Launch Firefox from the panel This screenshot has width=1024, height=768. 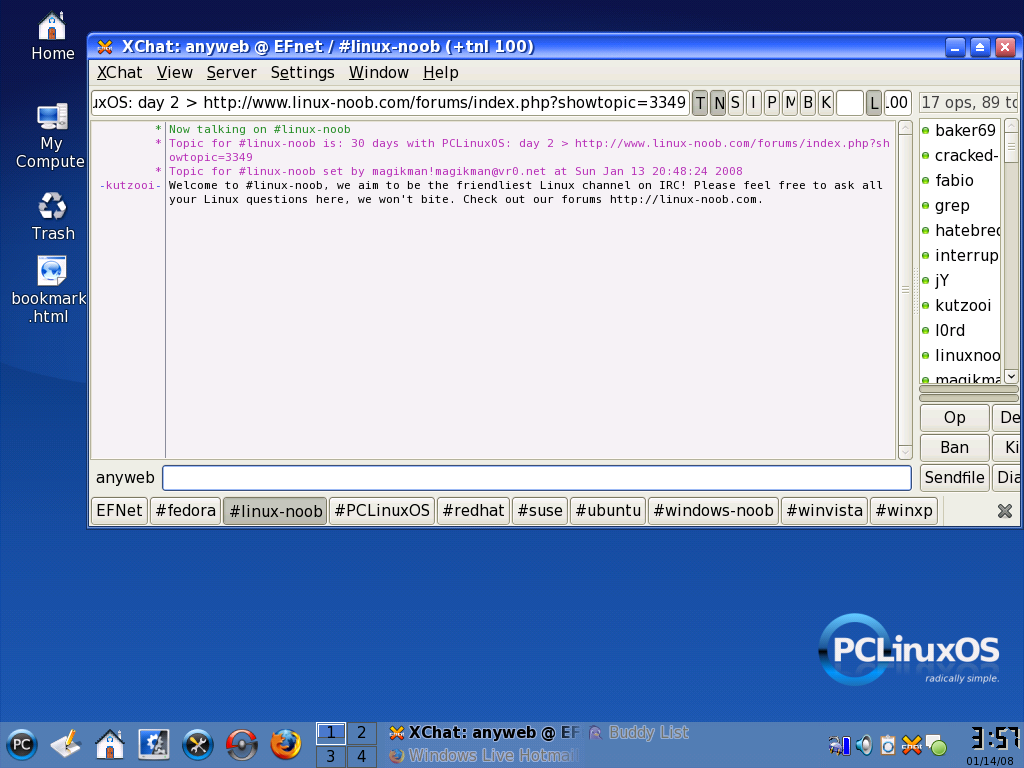[x=286, y=744]
